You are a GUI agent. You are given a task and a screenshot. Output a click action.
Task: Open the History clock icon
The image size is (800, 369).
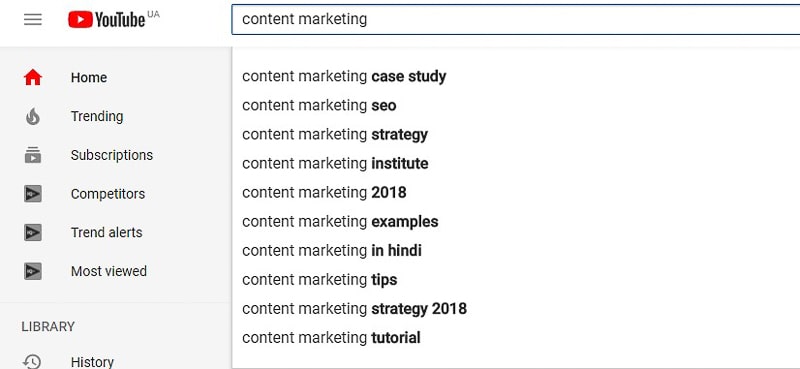click(33, 361)
